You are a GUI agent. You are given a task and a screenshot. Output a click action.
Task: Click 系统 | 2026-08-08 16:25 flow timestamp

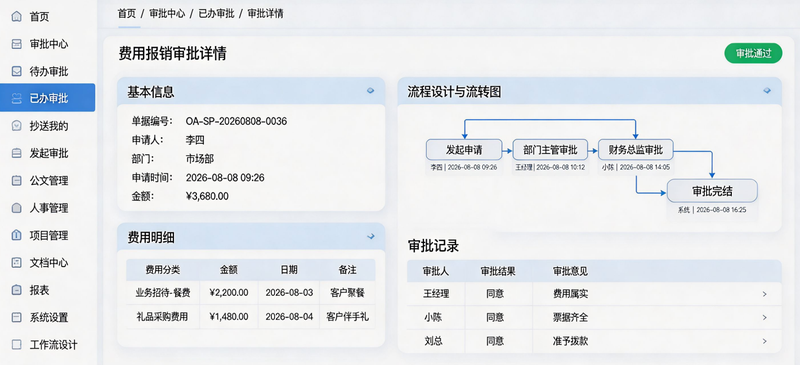click(x=712, y=210)
